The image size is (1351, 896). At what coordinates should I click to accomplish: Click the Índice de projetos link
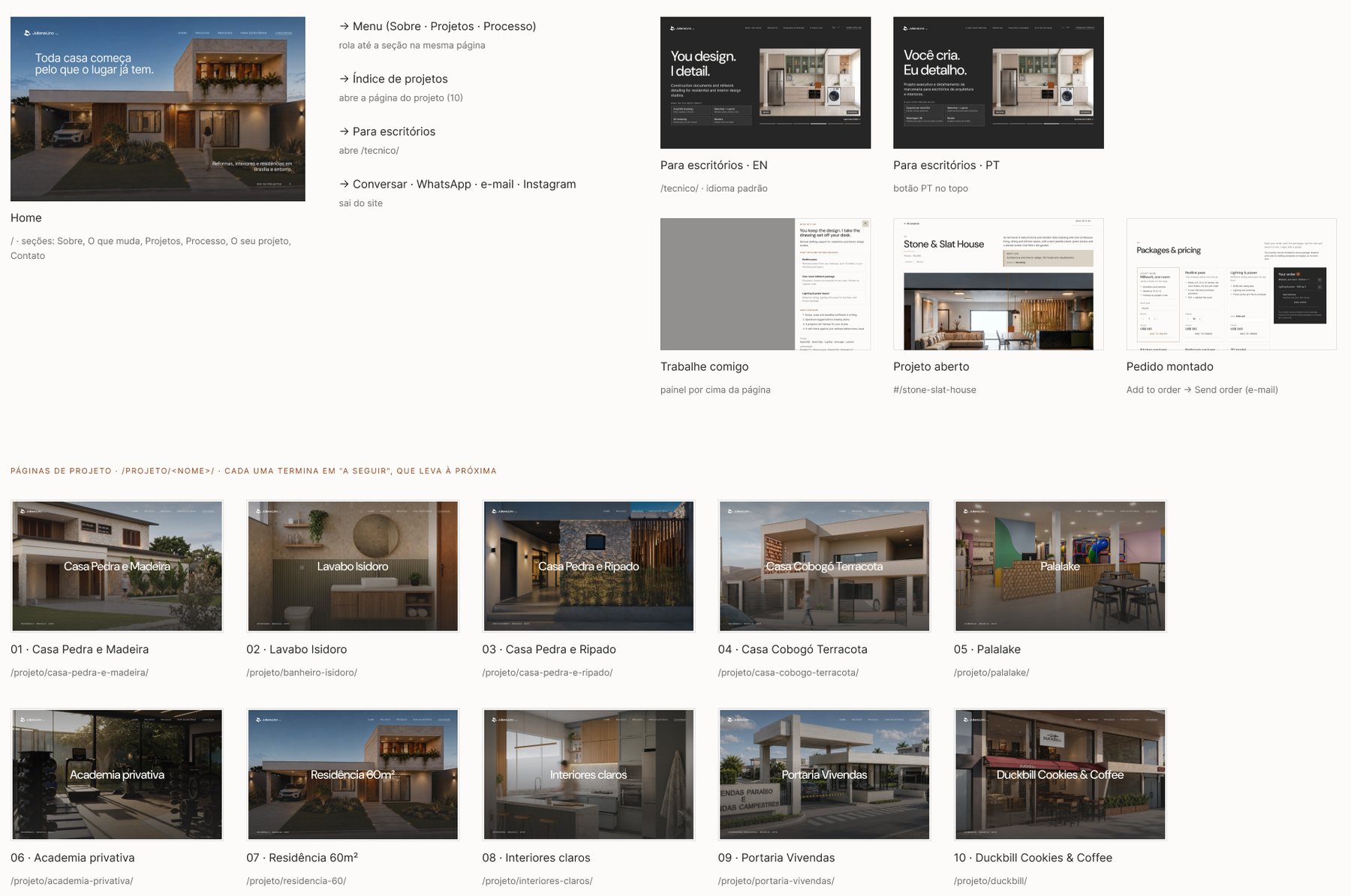pos(393,79)
